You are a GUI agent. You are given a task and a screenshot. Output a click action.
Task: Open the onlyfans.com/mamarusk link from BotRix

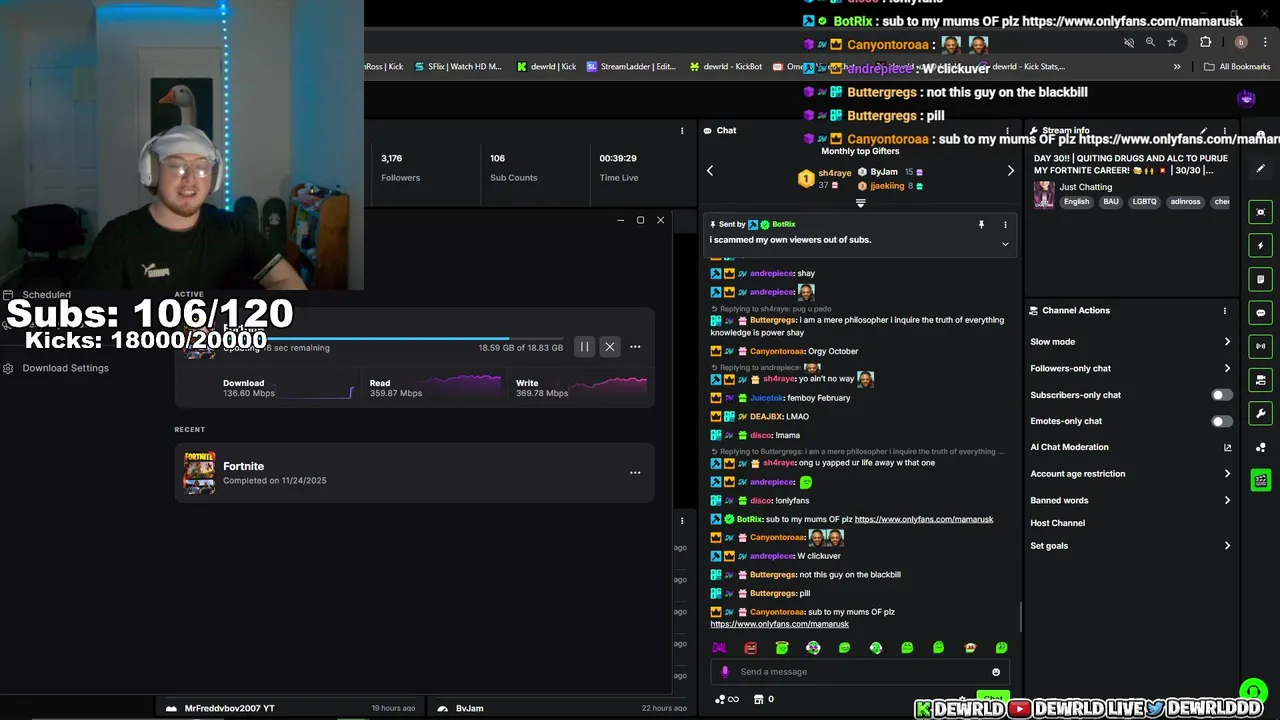pyautogui.click(x=924, y=519)
